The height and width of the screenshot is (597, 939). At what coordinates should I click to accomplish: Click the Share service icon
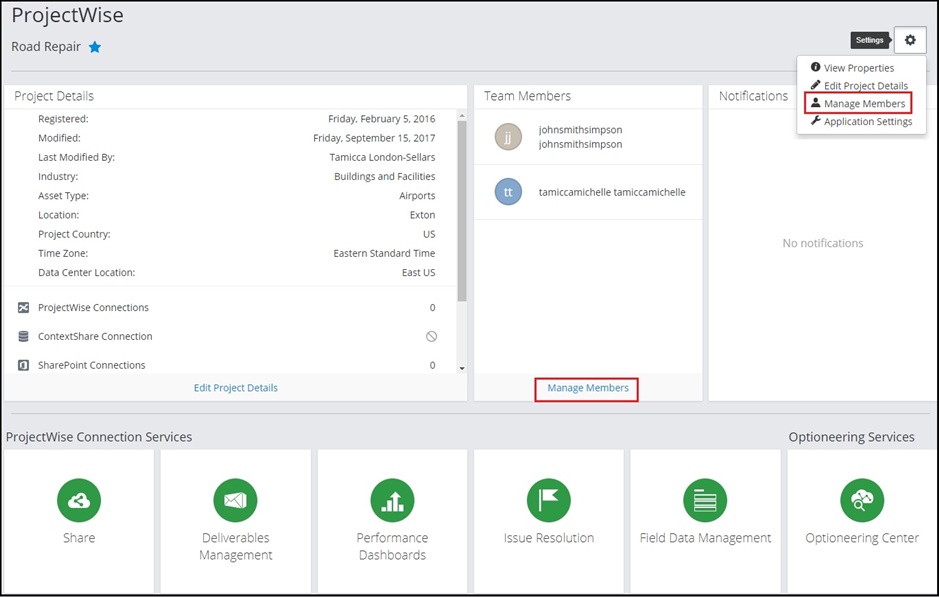[x=79, y=500]
